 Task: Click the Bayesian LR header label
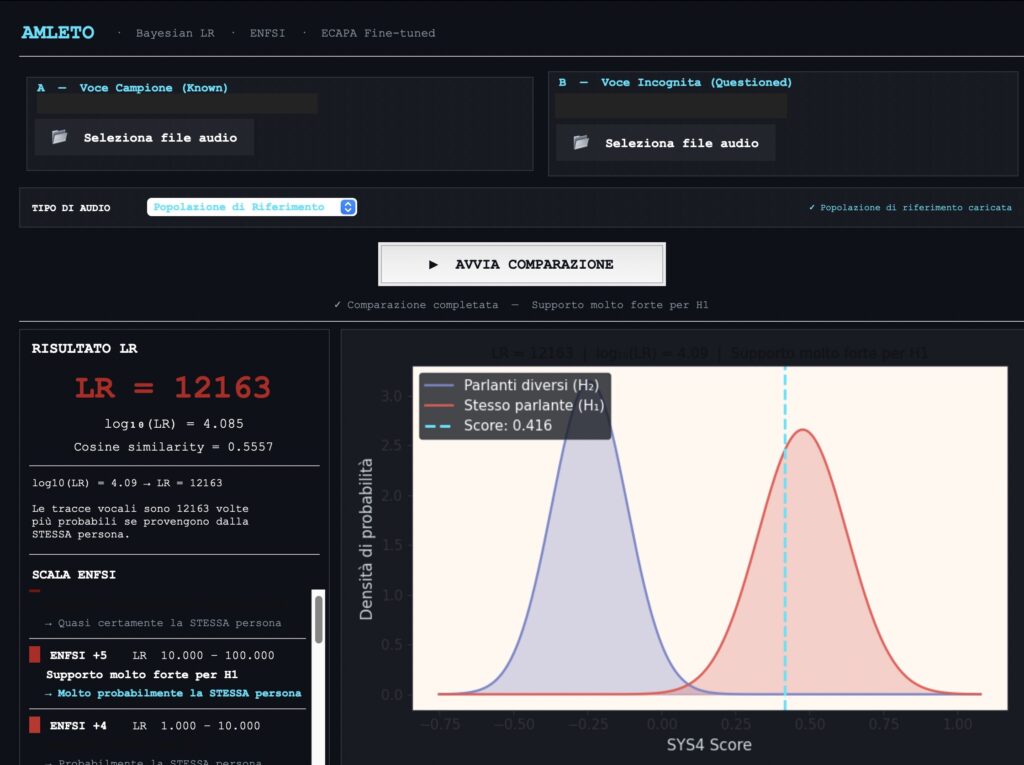pyautogui.click(x=175, y=33)
